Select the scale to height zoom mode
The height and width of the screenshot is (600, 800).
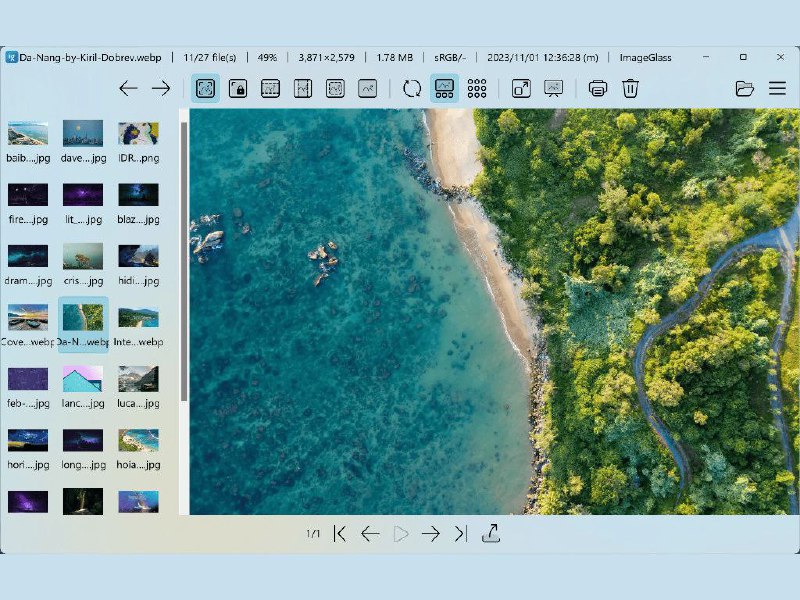click(x=303, y=89)
